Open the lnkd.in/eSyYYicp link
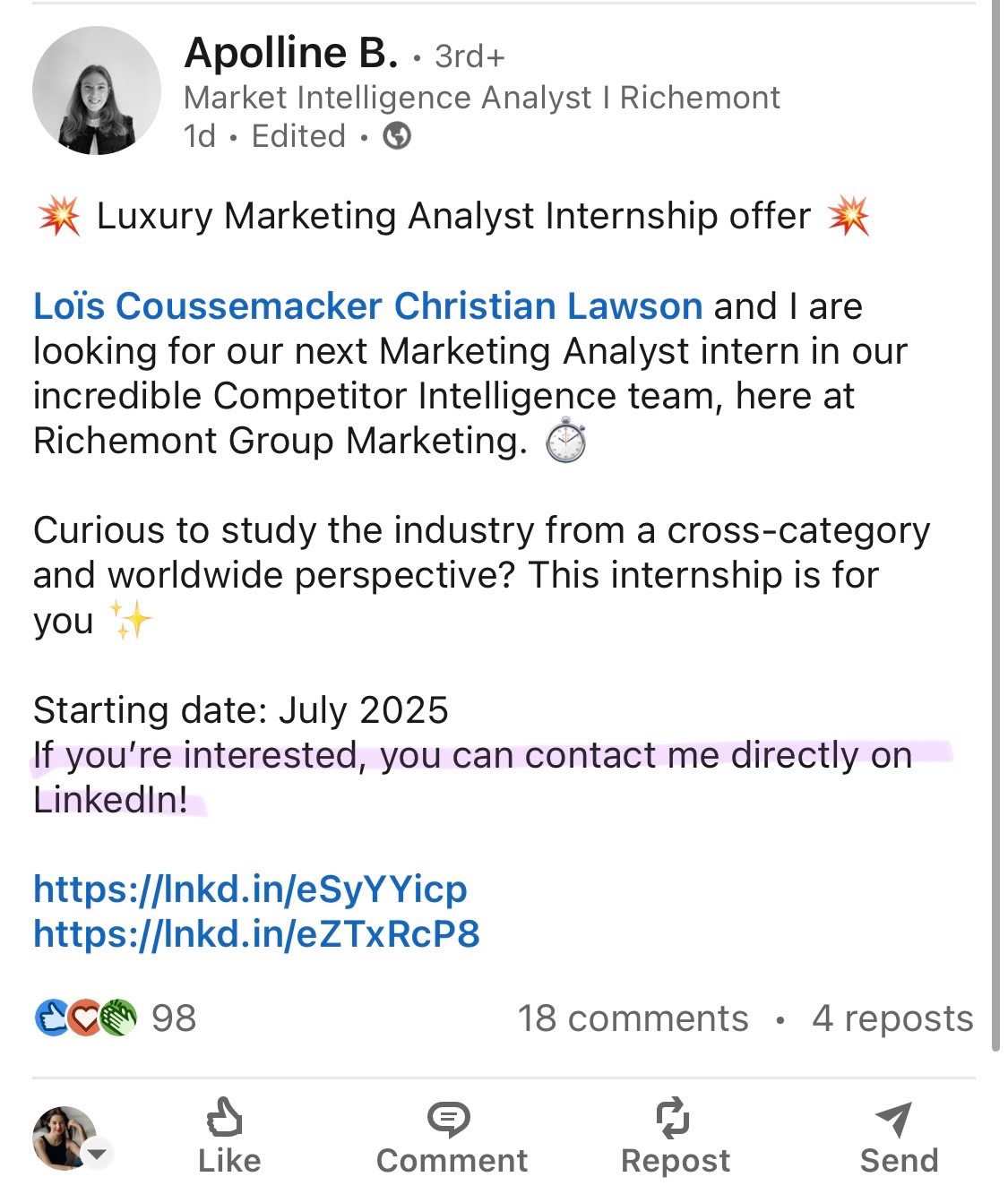 point(250,889)
